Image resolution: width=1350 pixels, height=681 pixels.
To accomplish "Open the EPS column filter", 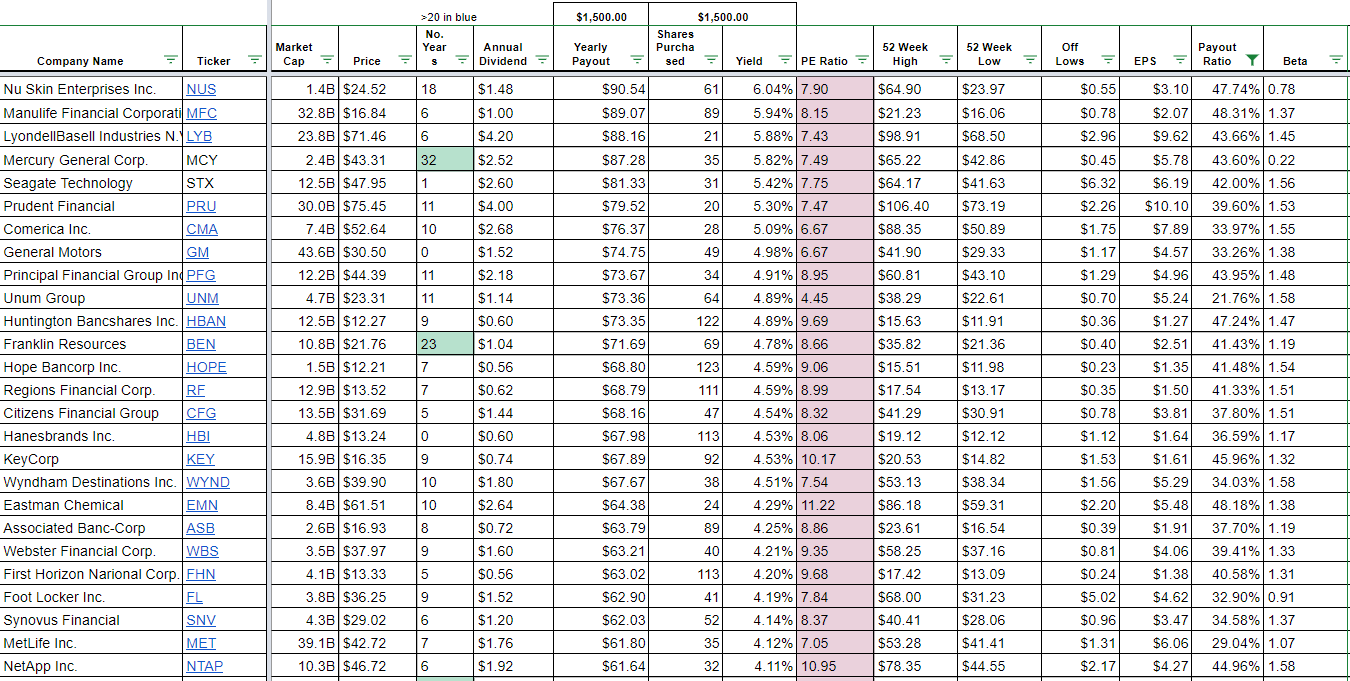I will [x=1179, y=60].
